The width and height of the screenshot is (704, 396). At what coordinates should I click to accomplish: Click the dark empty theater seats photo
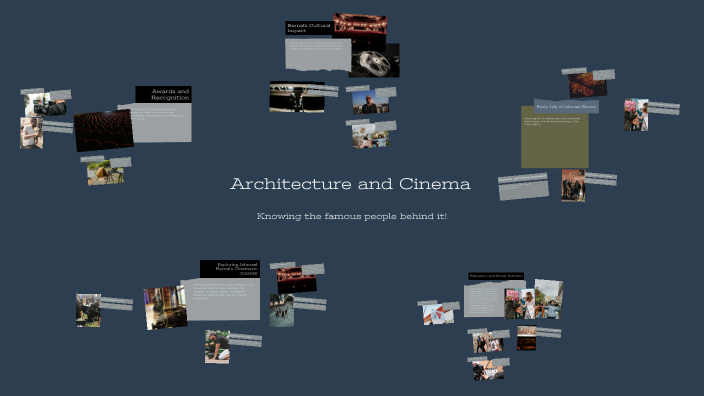pyautogui.click(x=104, y=130)
